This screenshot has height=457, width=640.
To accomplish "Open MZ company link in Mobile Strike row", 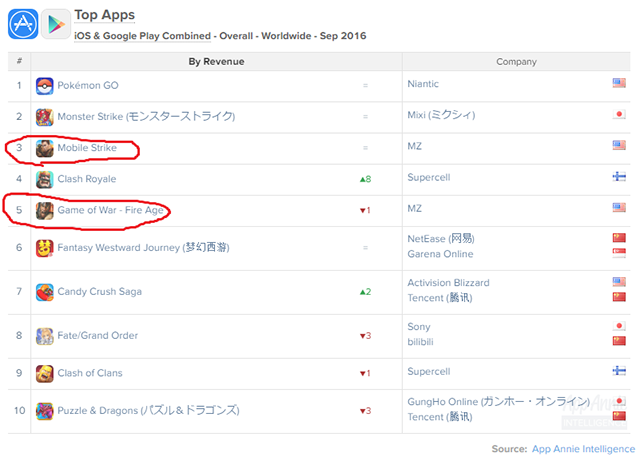I will [x=414, y=146].
